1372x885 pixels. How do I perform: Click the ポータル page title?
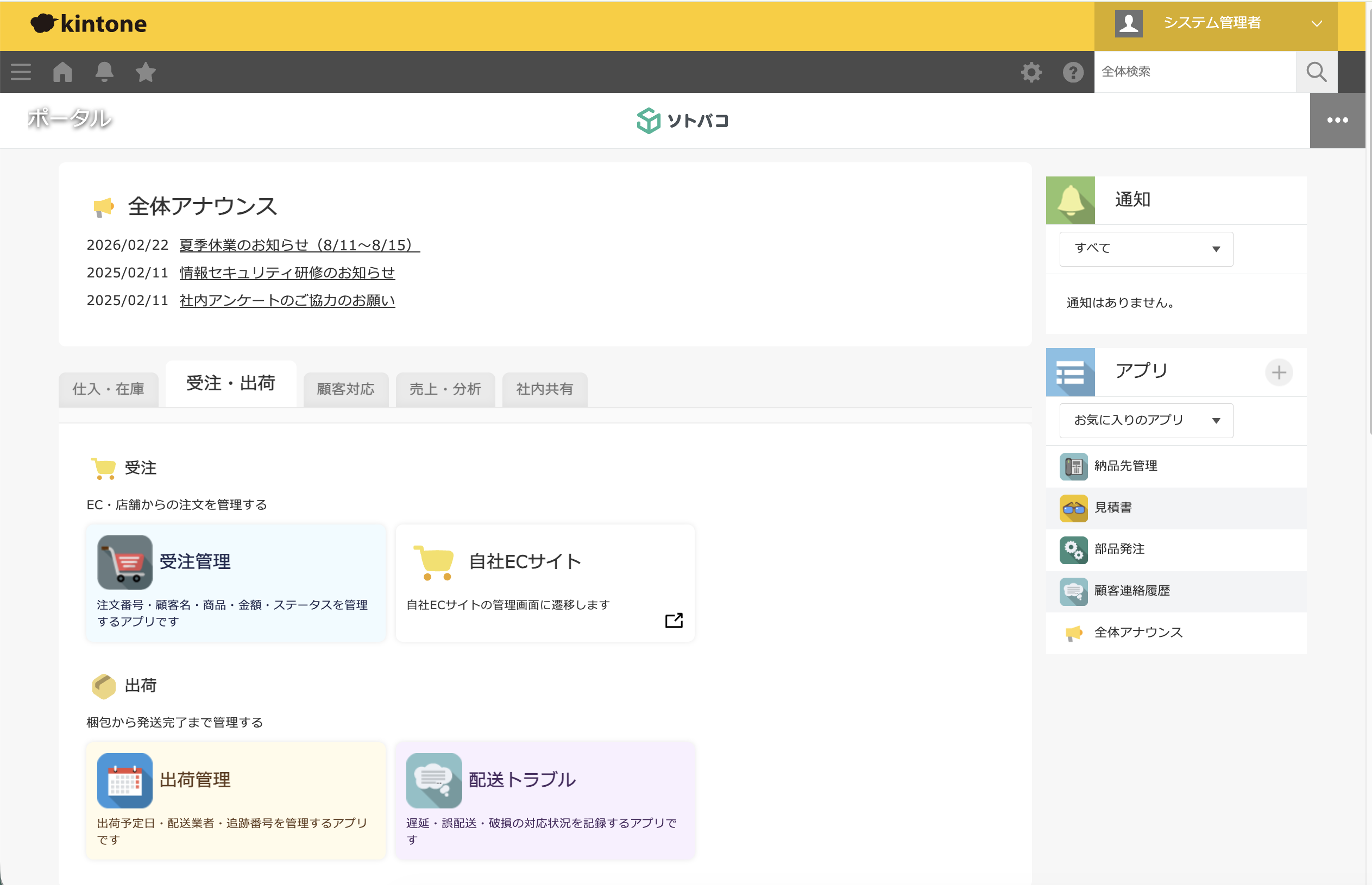pyautogui.click(x=70, y=118)
